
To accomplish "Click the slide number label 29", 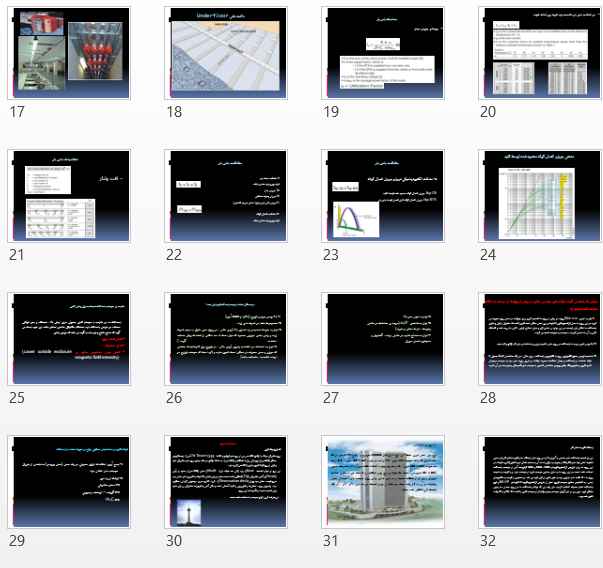I will click(17, 541).
